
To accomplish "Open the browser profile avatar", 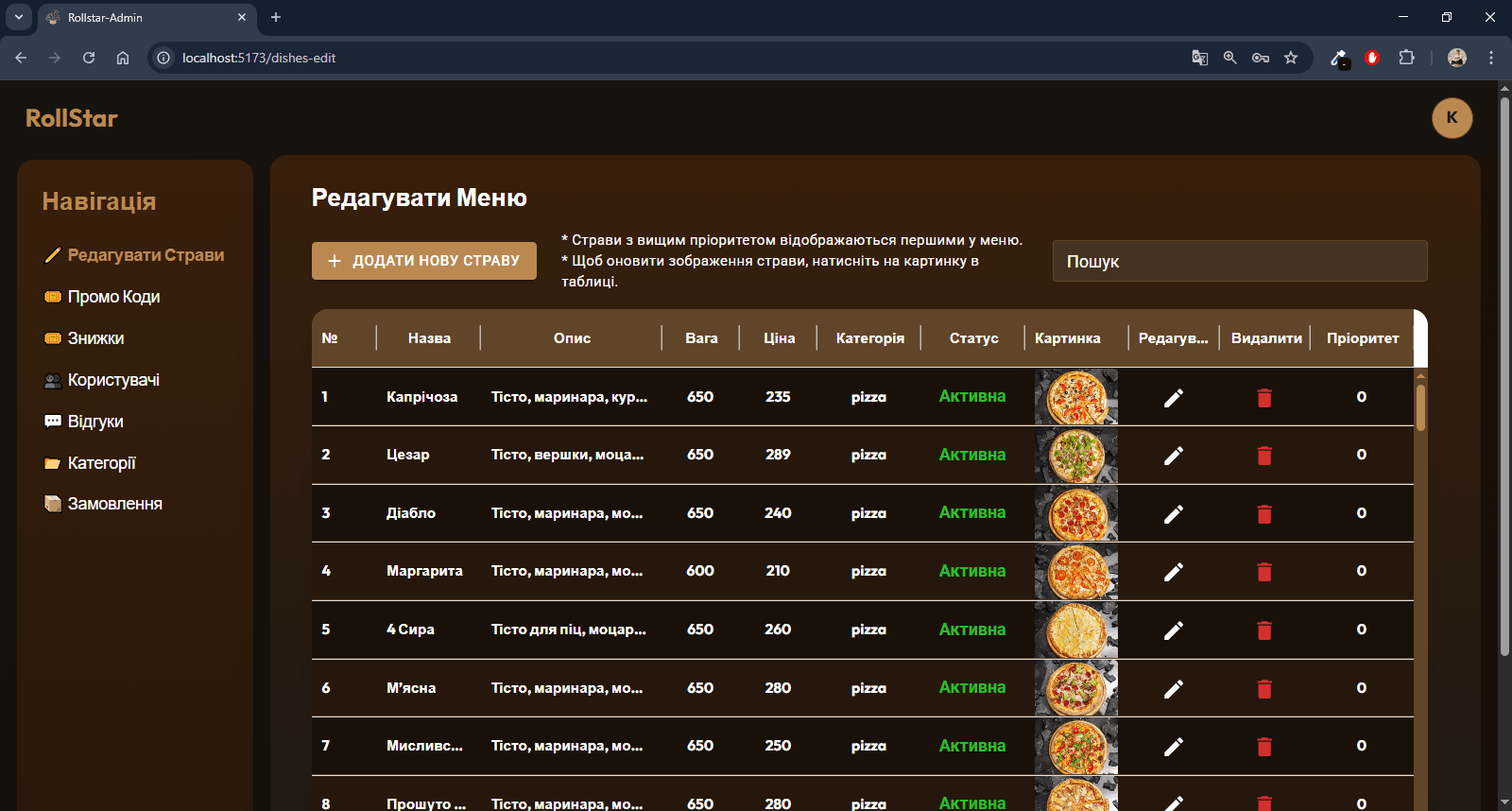I will pyautogui.click(x=1457, y=58).
